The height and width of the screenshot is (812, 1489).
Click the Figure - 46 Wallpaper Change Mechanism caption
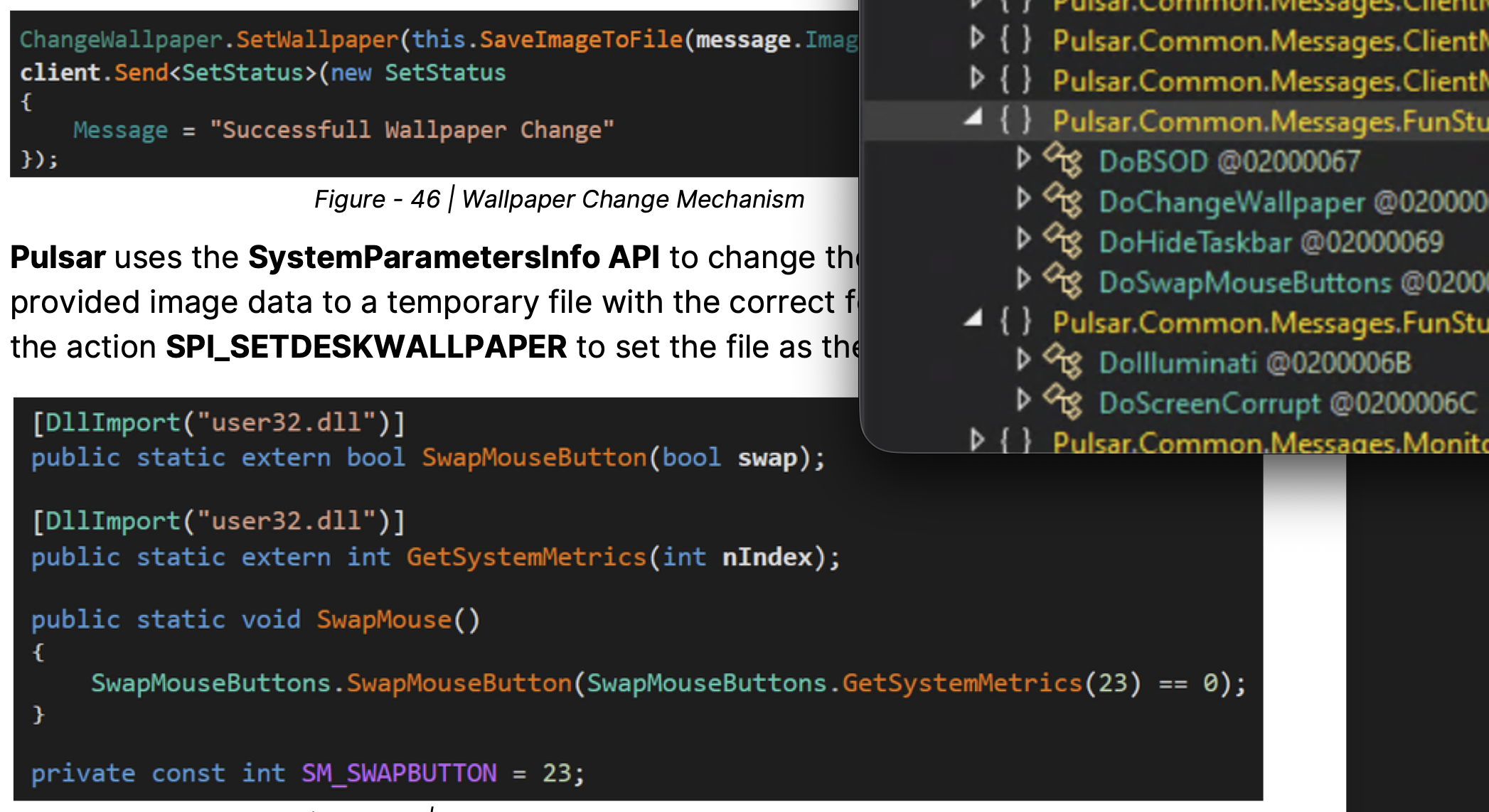click(560, 199)
